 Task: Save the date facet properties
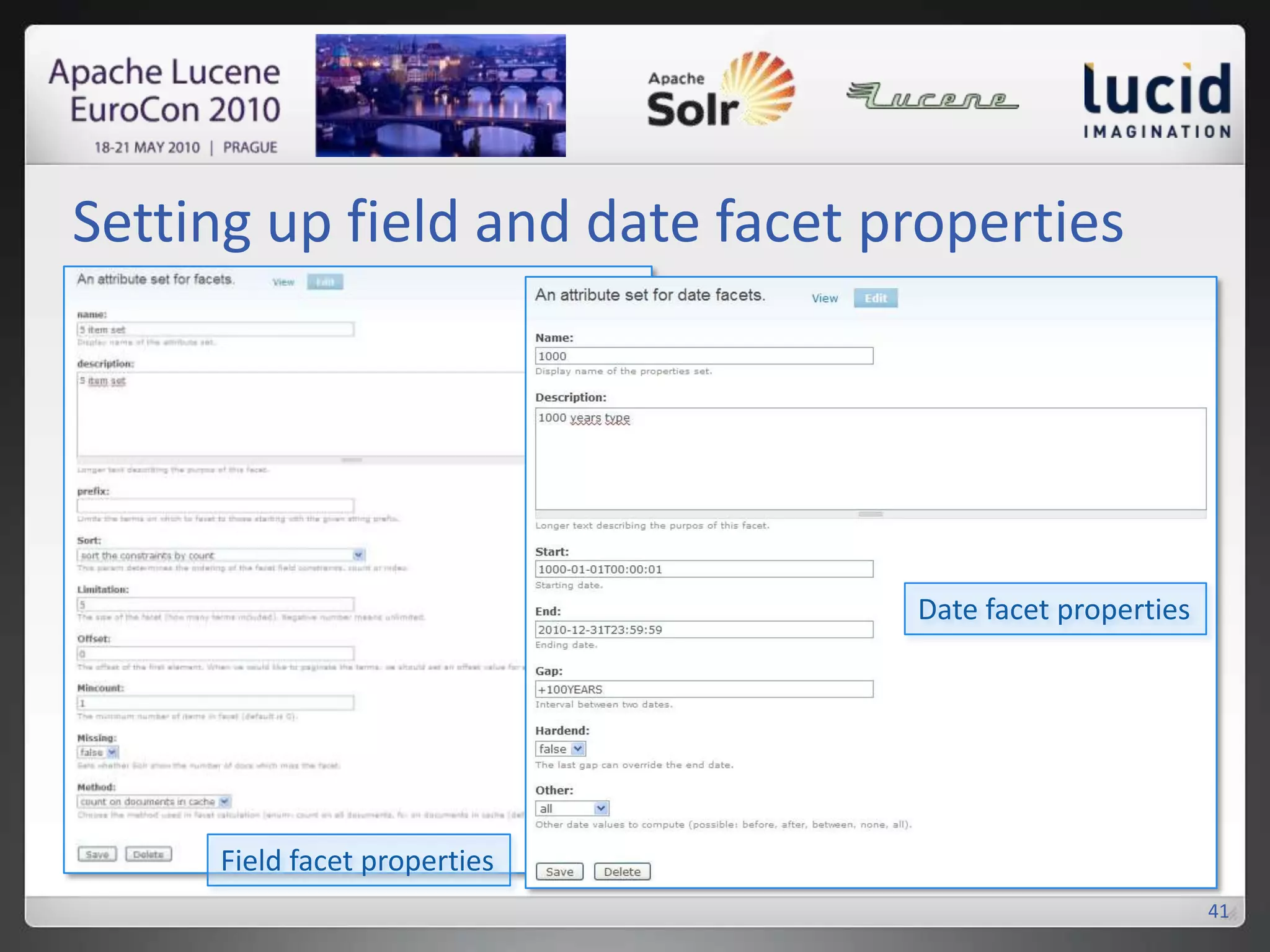pos(559,871)
